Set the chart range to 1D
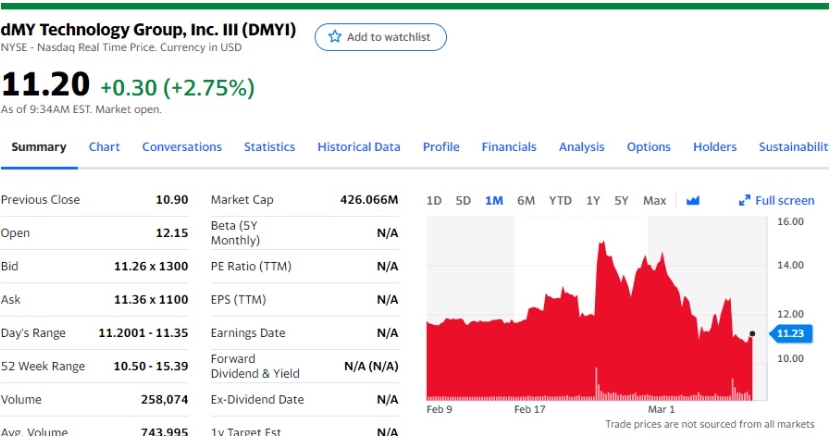 (434, 200)
